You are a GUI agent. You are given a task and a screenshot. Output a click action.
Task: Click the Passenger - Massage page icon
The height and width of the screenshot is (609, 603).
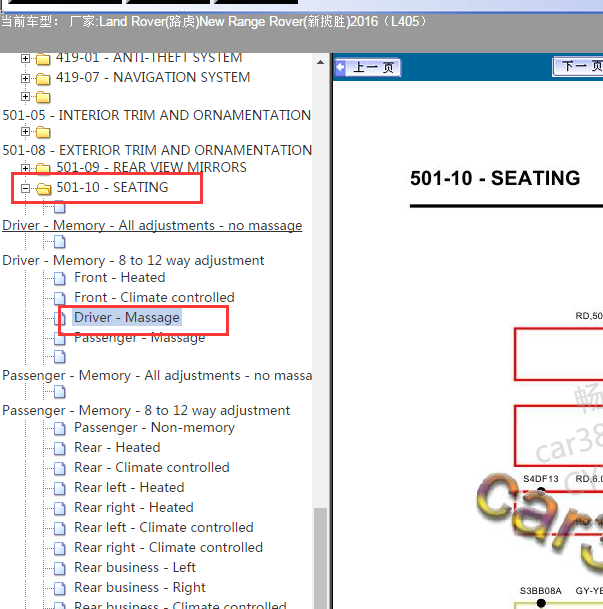59,339
